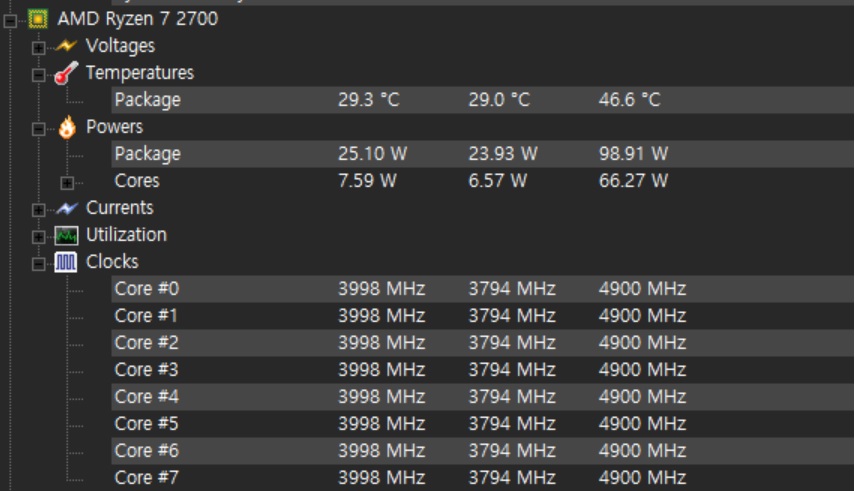The width and height of the screenshot is (855, 491).
Task: Select the Utilization tree label
Action: click(x=127, y=235)
